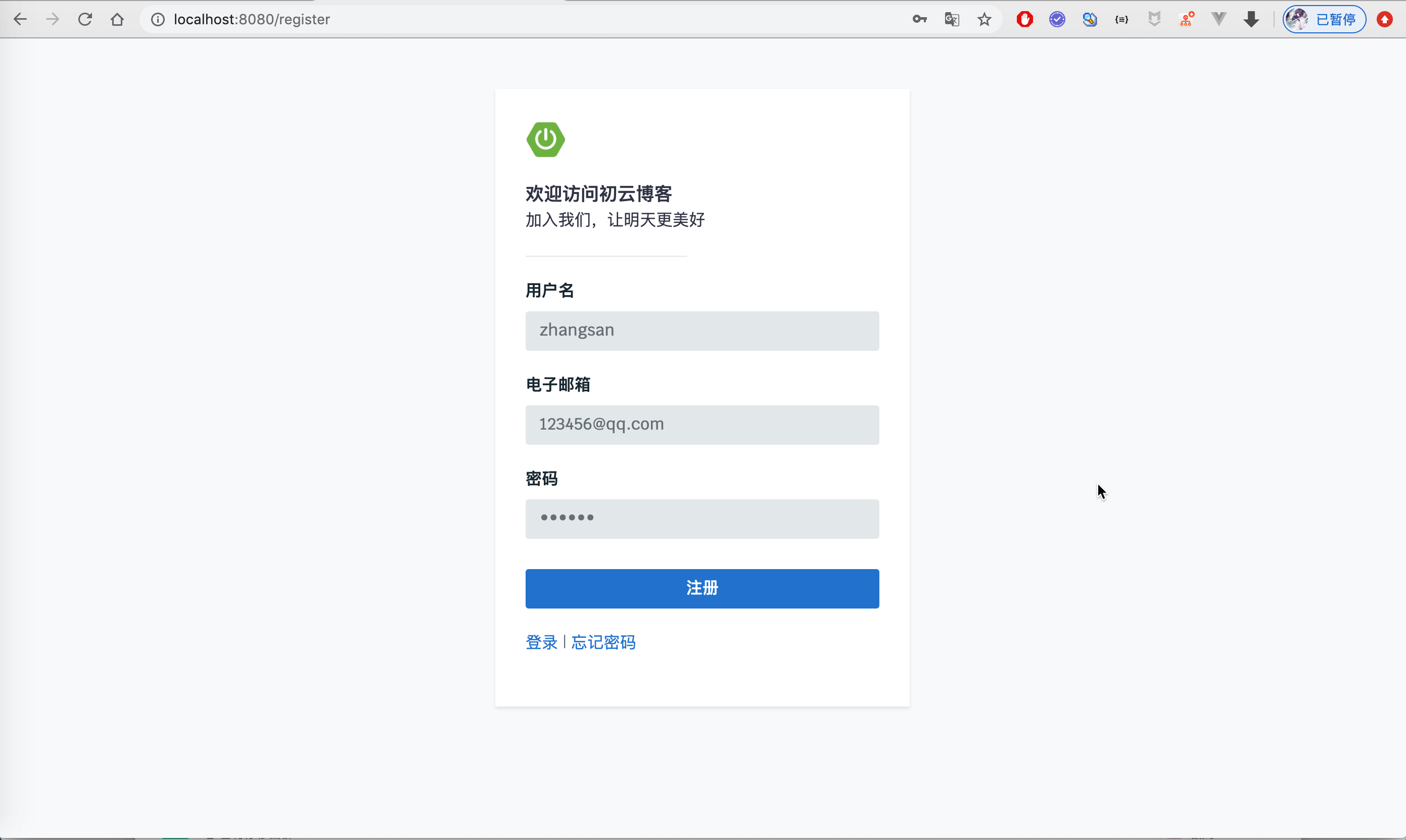Select the password input field
1406x840 pixels.
[x=702, y=519]
